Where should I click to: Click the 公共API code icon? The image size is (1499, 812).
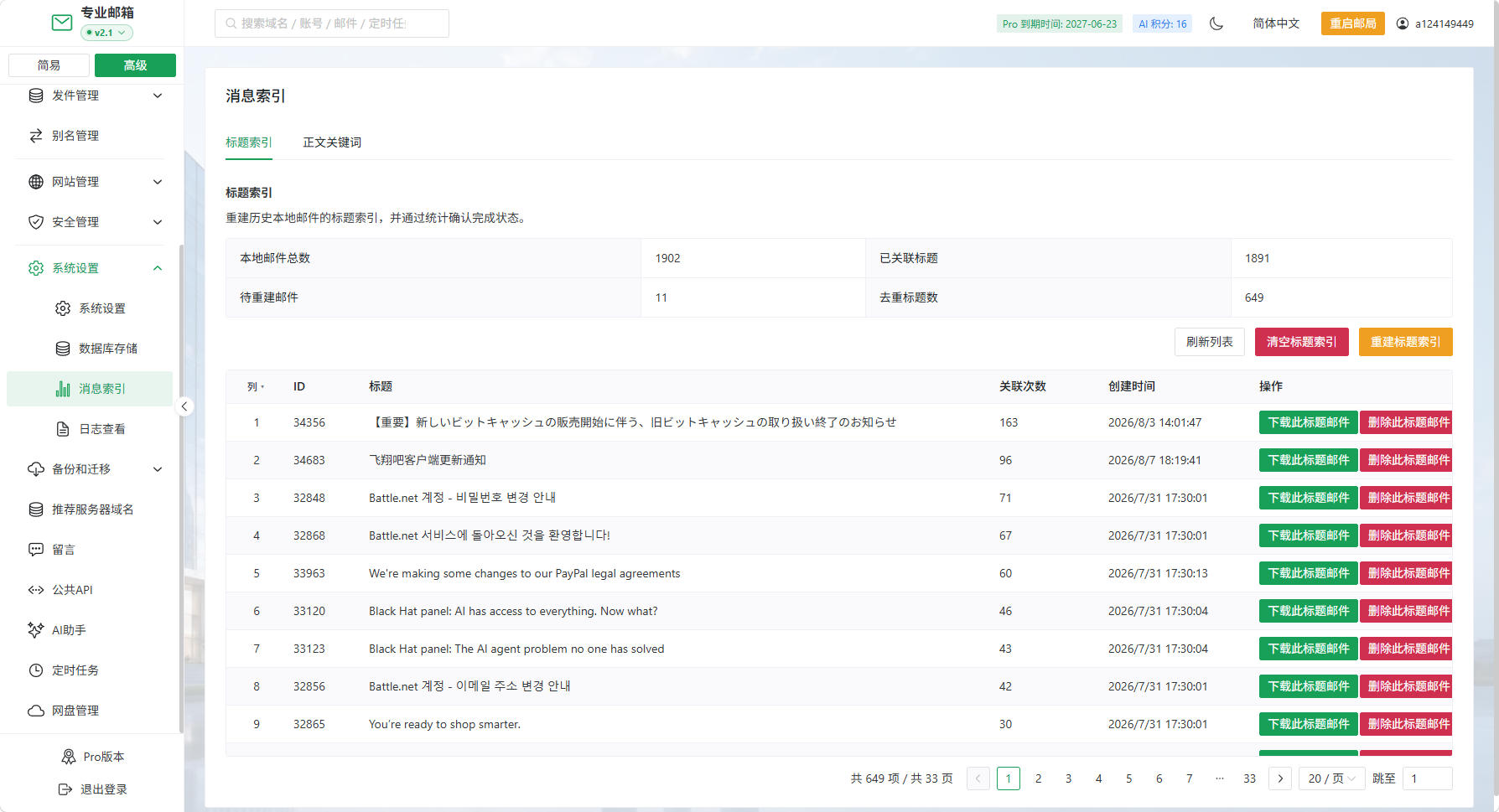tap(36, 590)
